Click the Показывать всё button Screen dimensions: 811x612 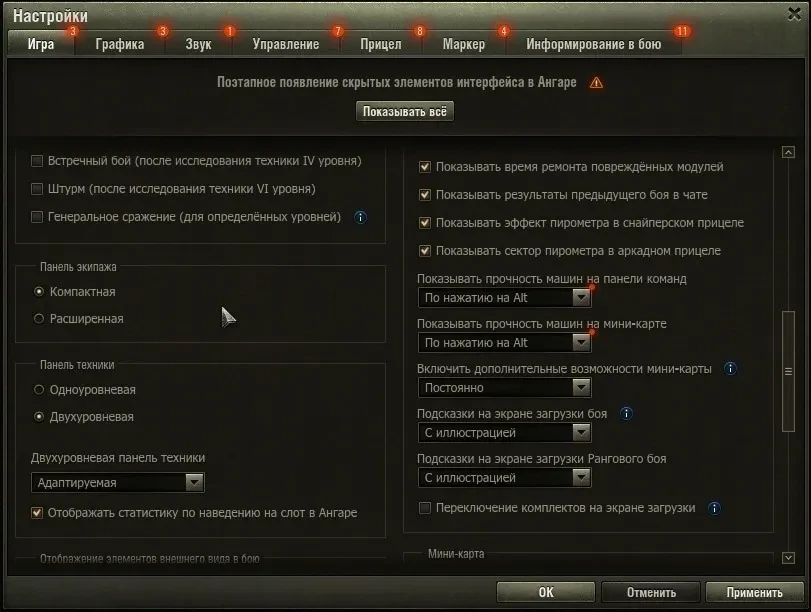[405, 111]
